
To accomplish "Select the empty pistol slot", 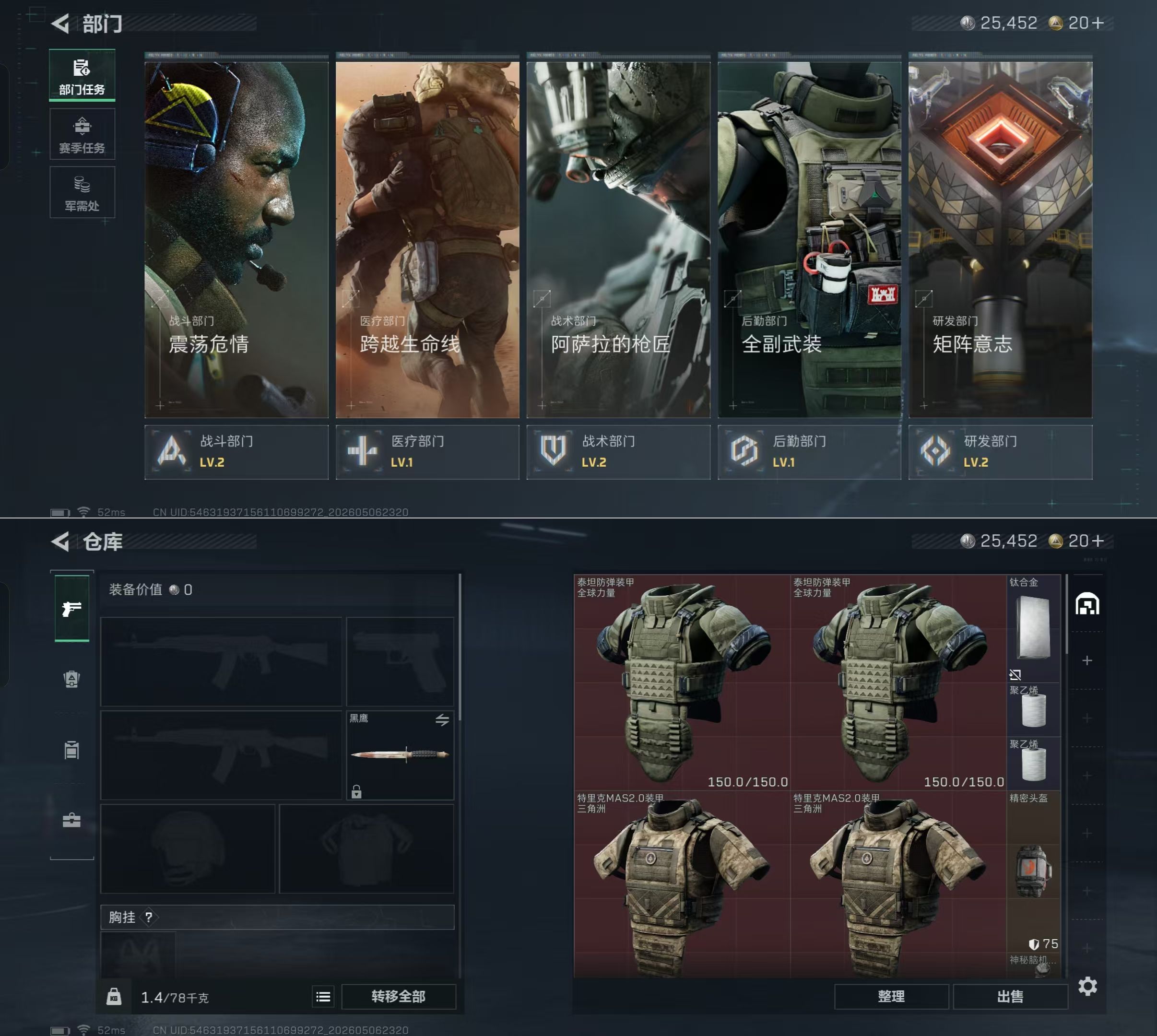I will point(400,661).
